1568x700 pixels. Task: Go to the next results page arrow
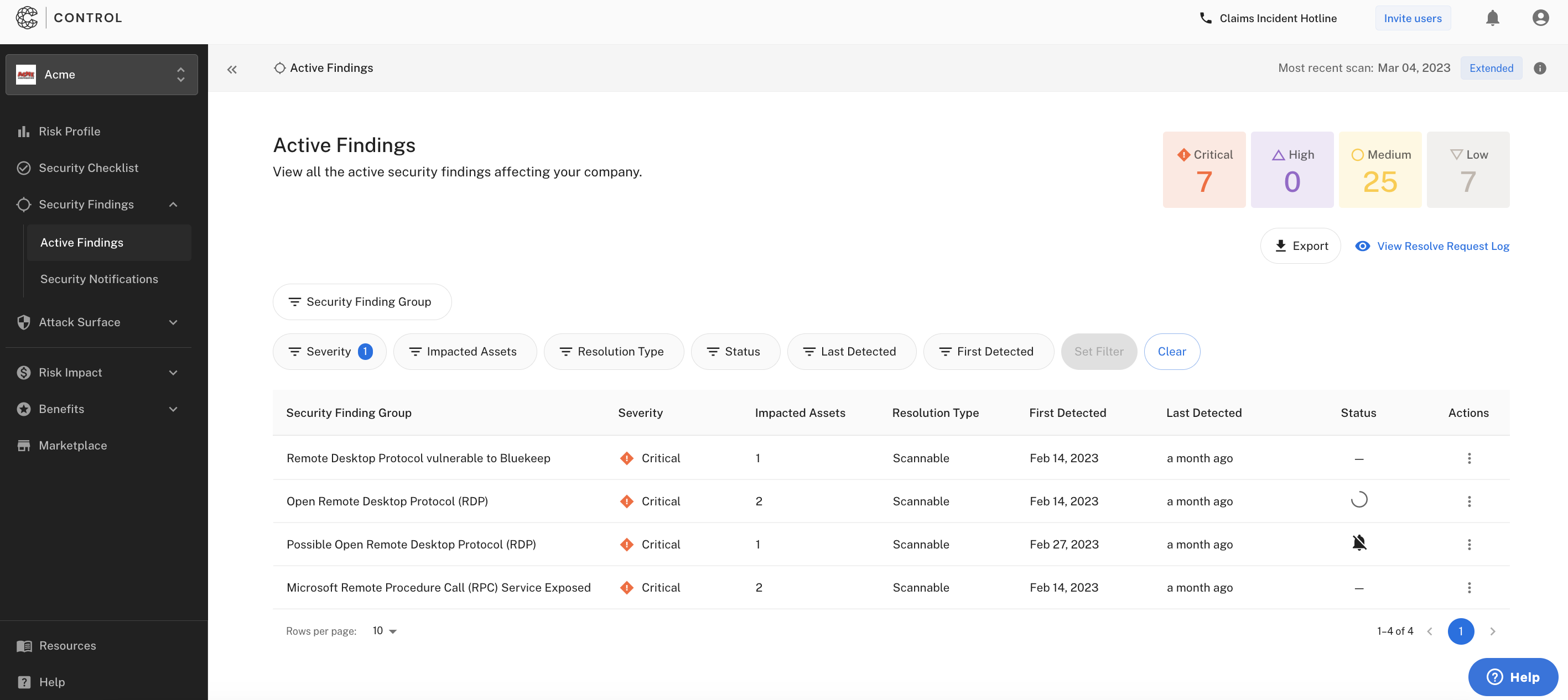1492,631
